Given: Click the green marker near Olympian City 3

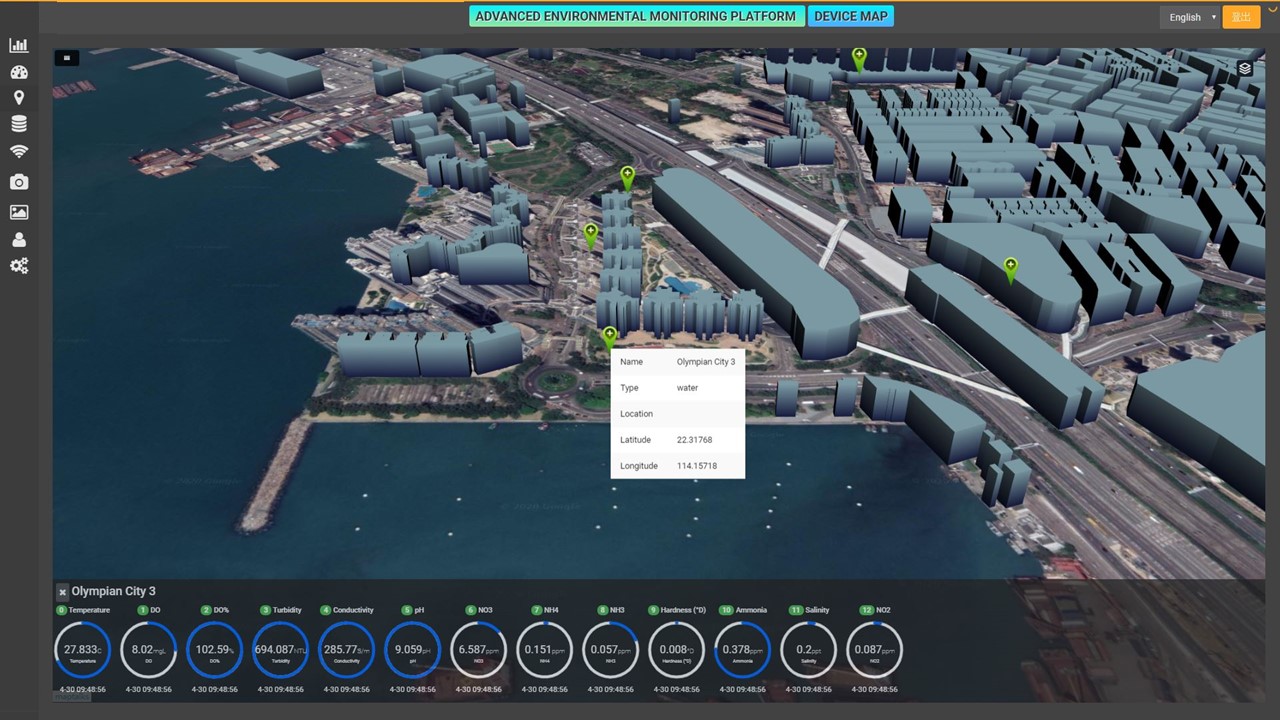Looking at the screenshot, I should click(609, 333).
